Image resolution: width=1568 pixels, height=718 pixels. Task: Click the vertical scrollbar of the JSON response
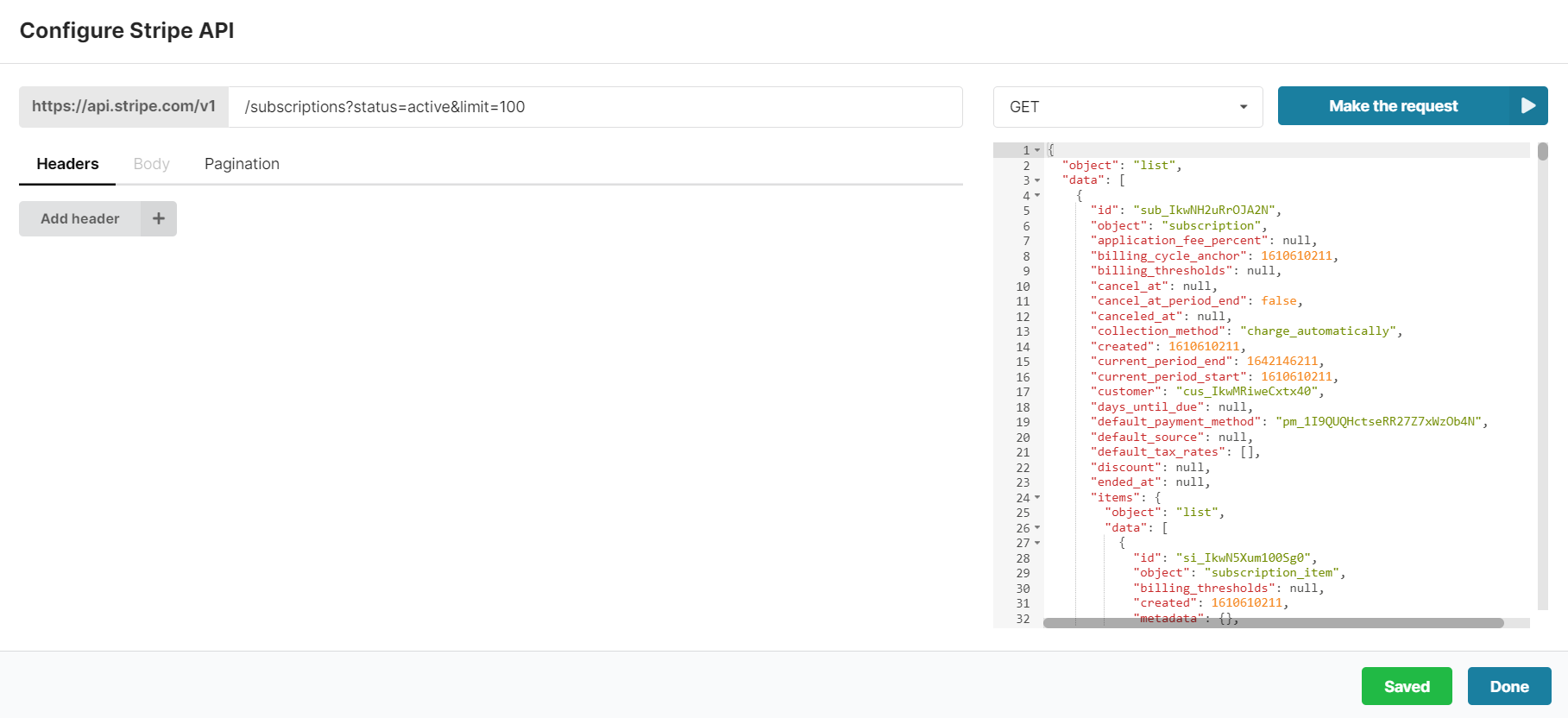point(1542,152)
